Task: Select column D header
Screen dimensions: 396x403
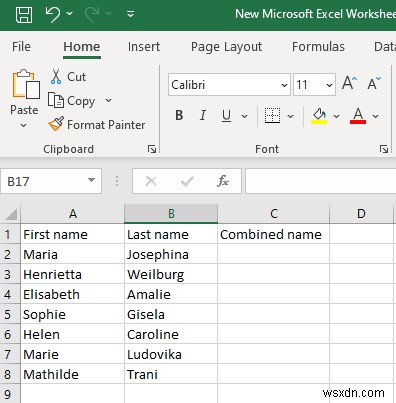Action: coord(361,214)
